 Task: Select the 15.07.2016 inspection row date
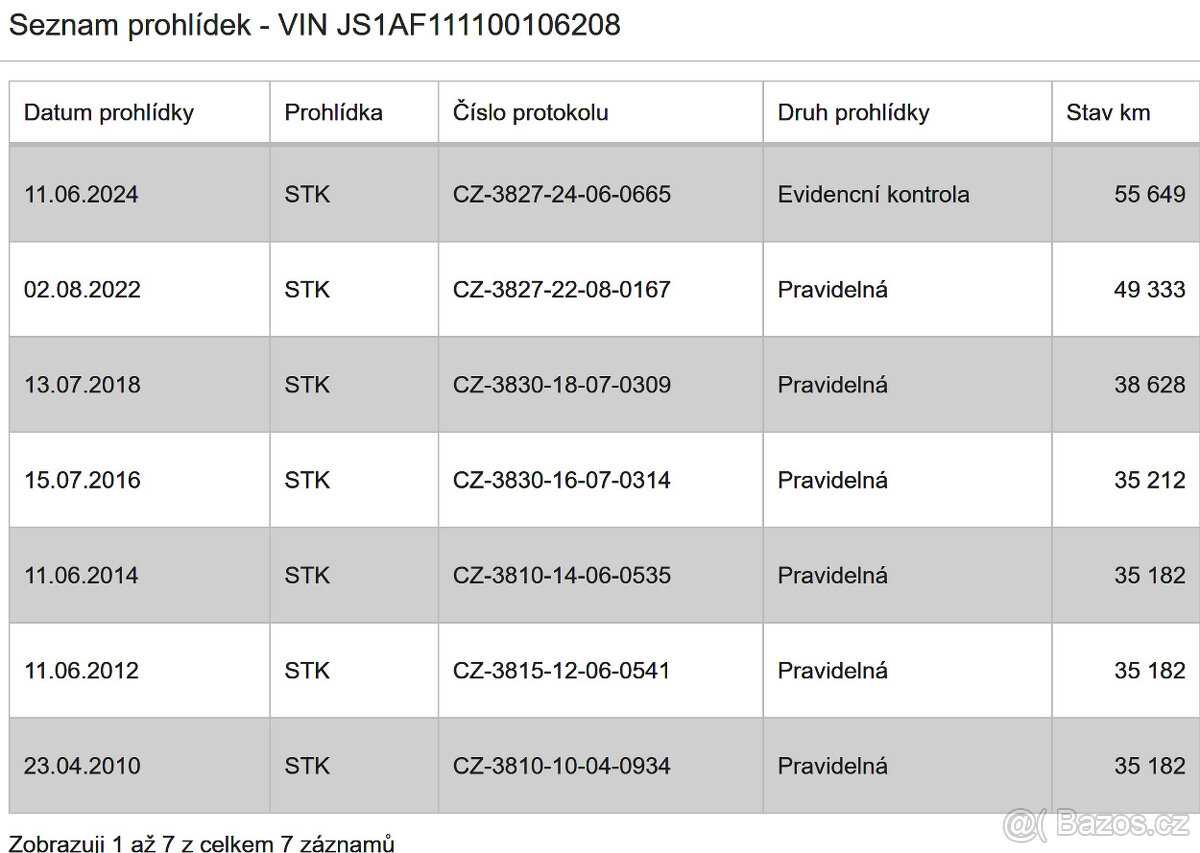click(x=82, y=480)
